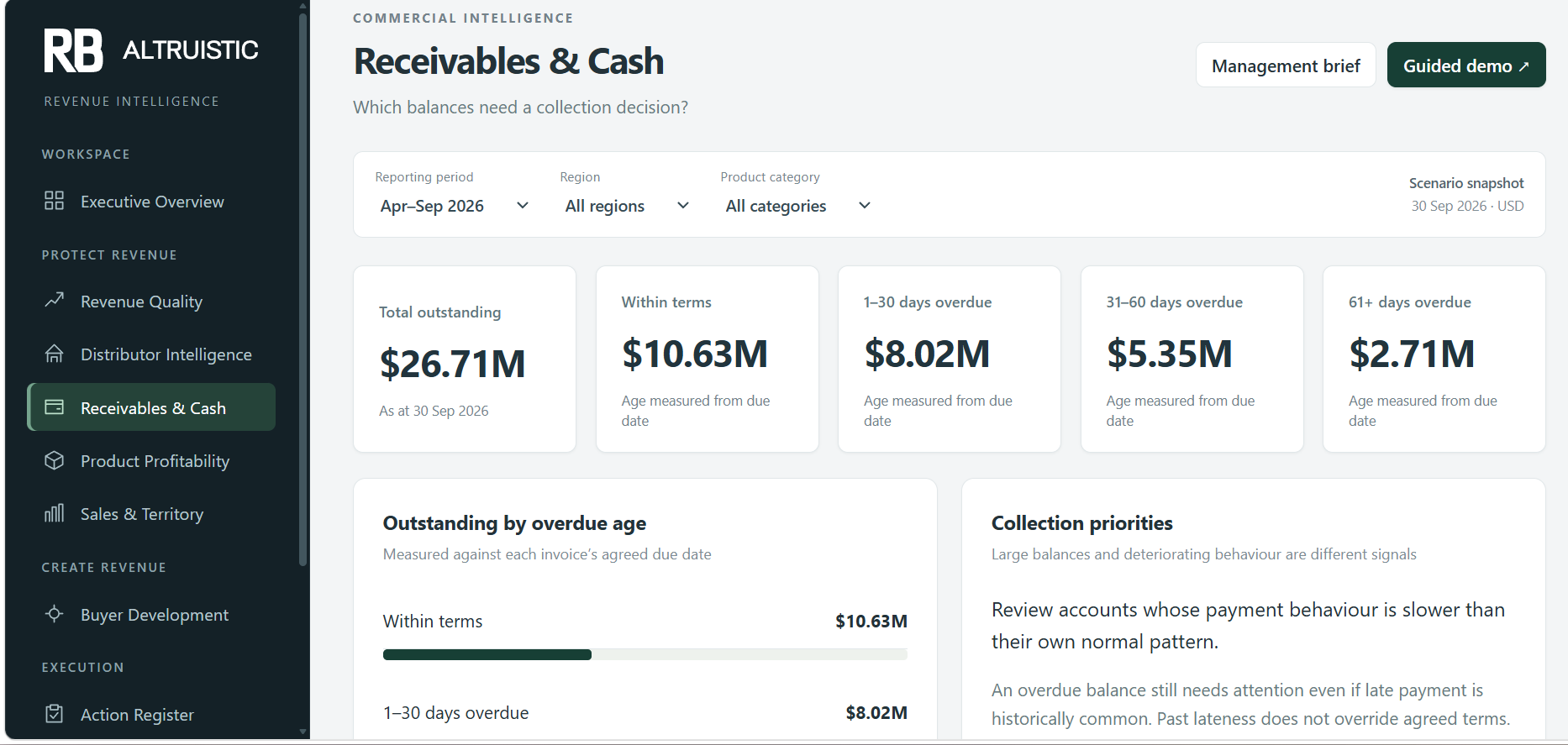
Task: Click the Scenario snapshot label
Action: click(x=1465, y=183)
